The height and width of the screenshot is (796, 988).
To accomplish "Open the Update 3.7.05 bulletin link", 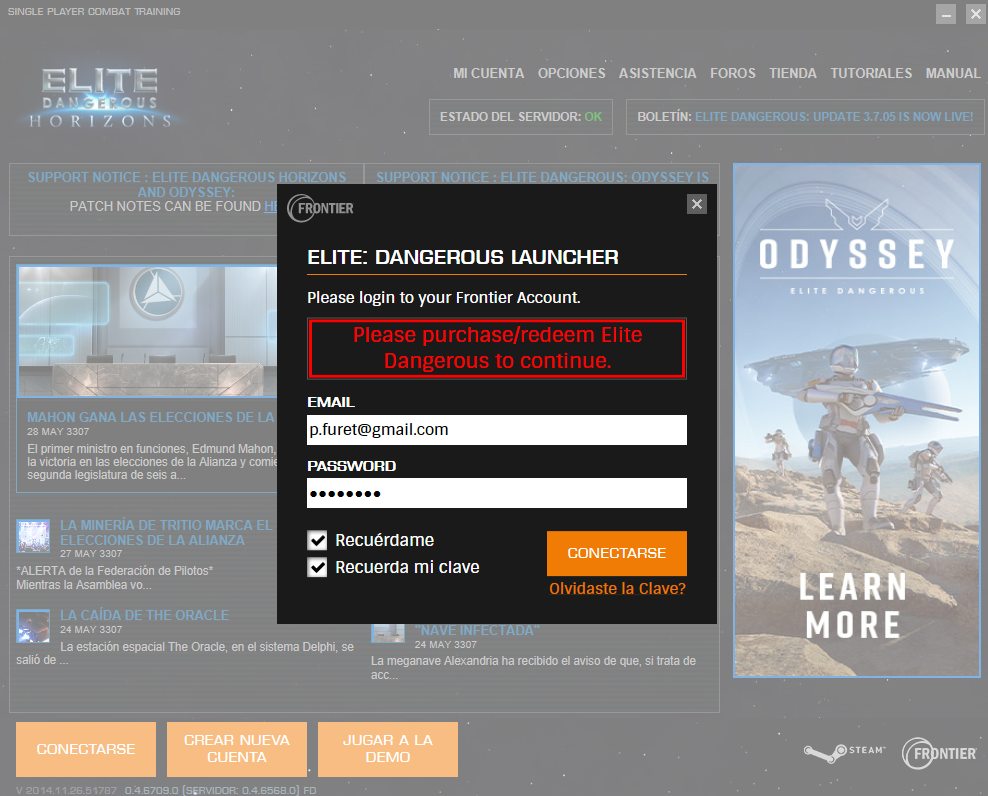I will tap(834, 117).
